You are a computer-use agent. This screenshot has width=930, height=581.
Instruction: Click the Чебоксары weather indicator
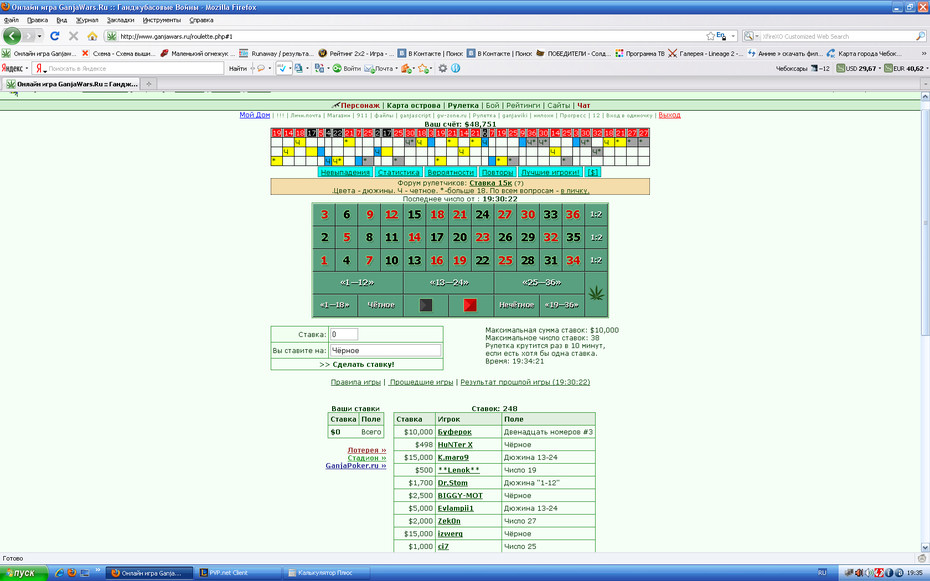pos(802,68)
